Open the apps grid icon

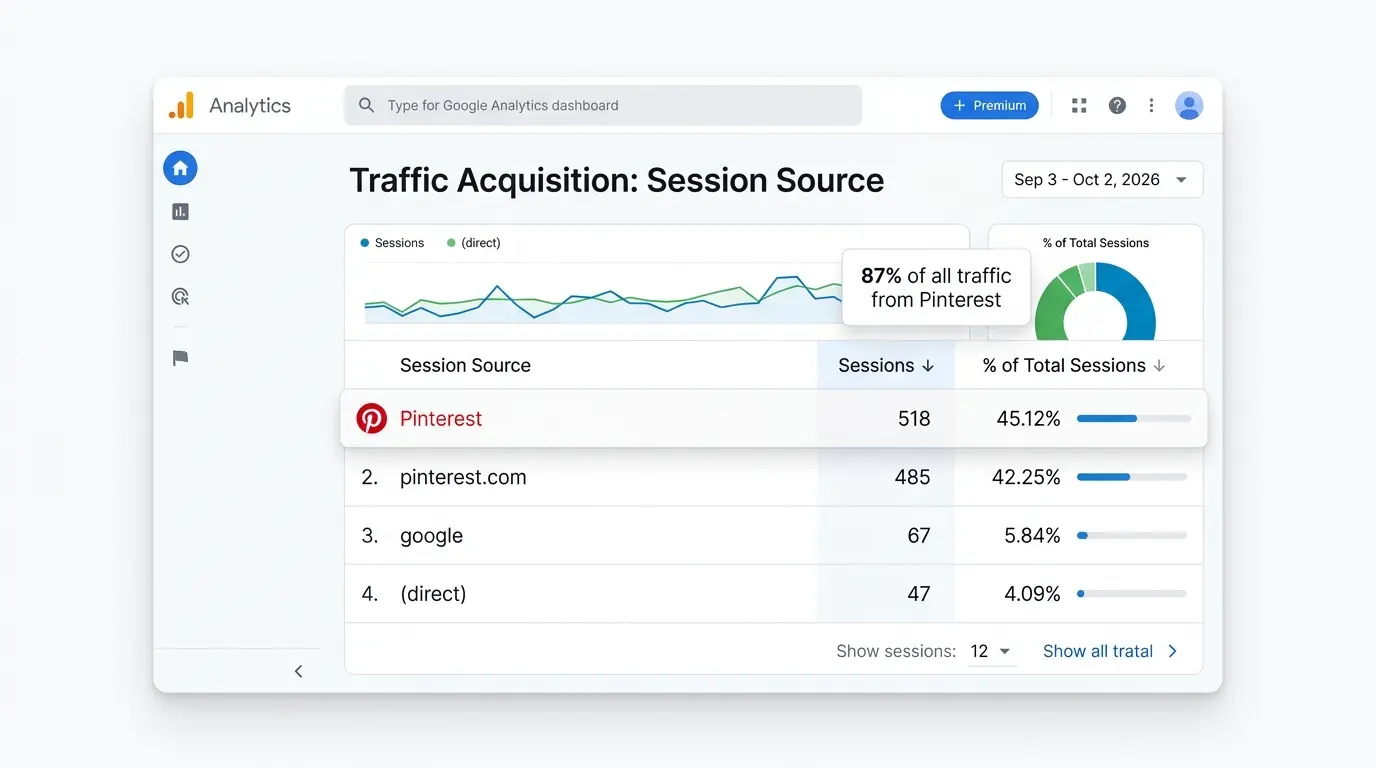1079,105
